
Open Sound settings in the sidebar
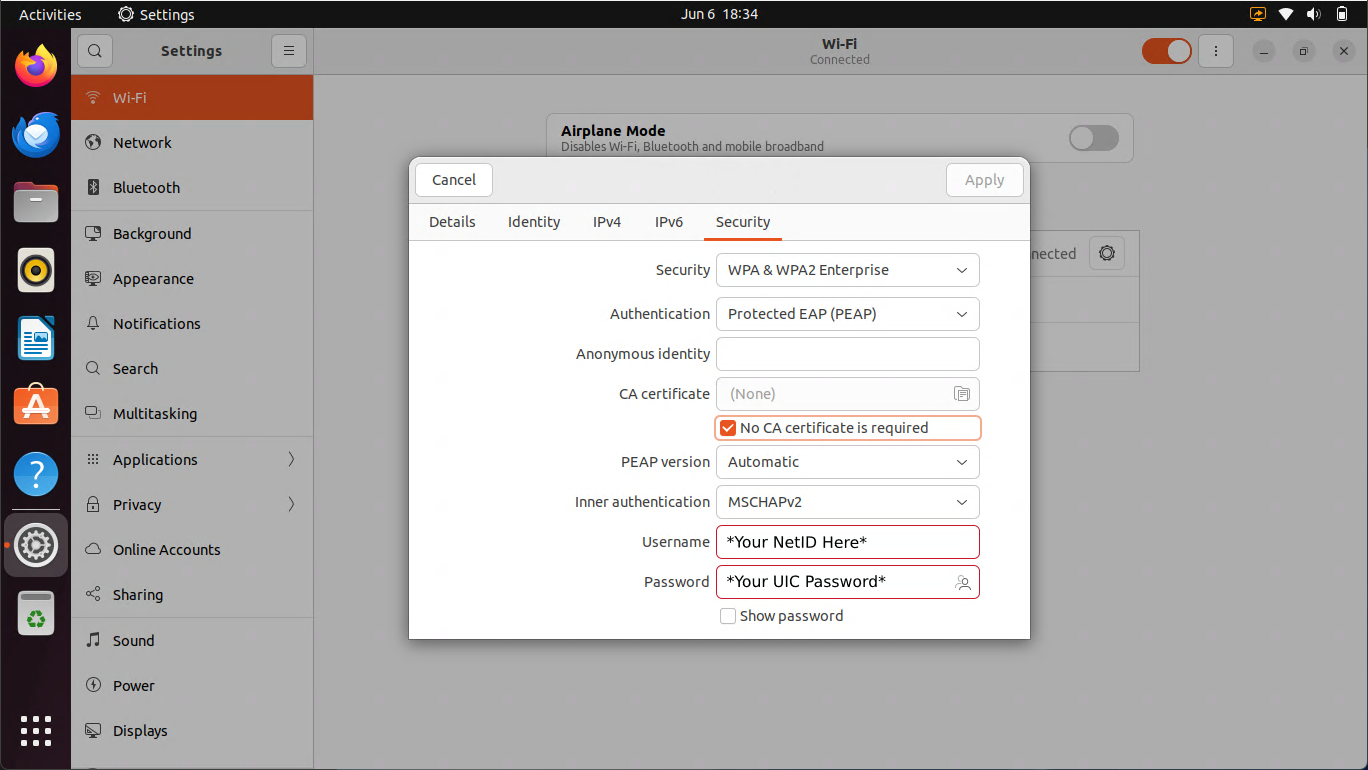click(x=192, y=641)
